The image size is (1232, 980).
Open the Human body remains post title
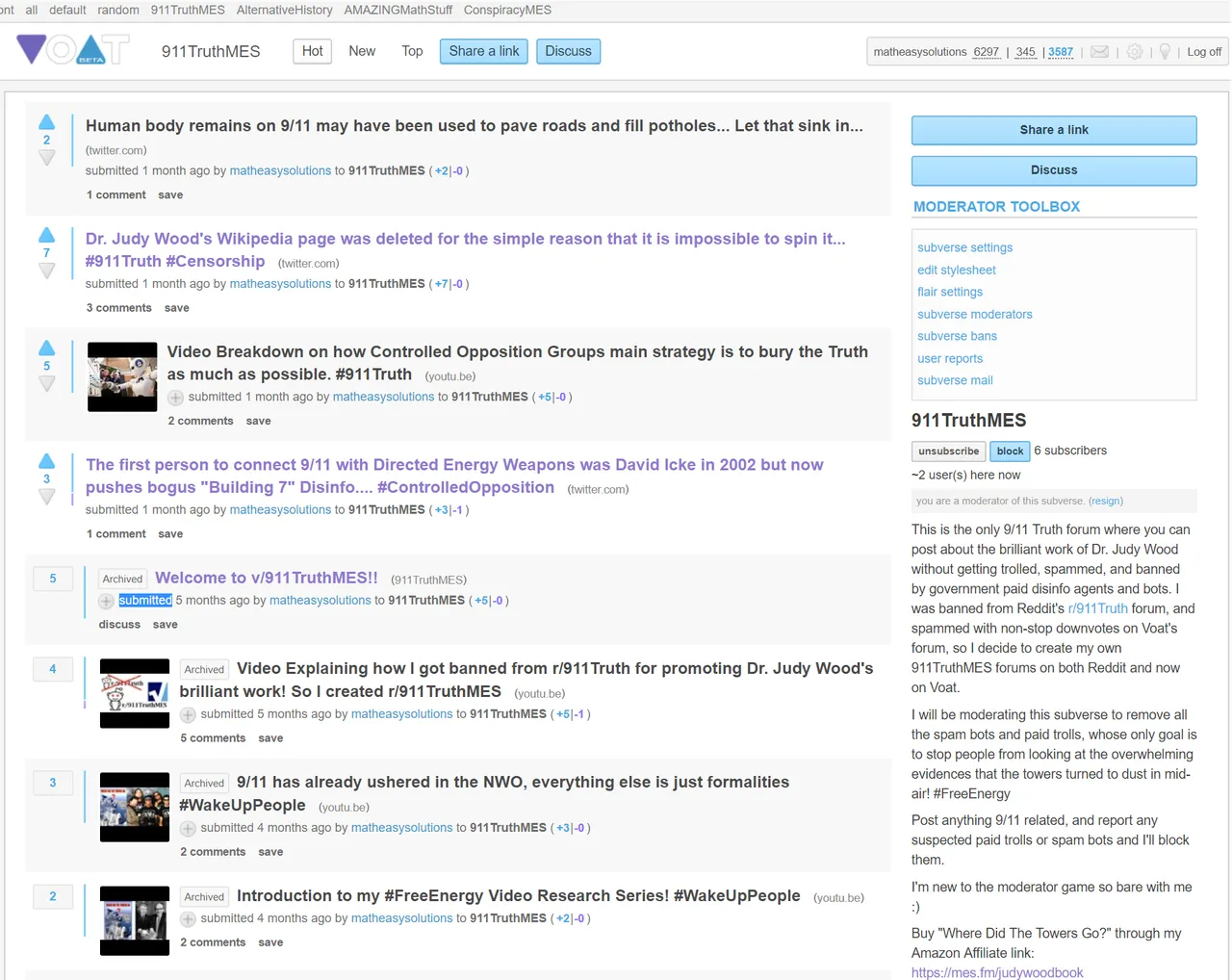click(x=475, y=125)
